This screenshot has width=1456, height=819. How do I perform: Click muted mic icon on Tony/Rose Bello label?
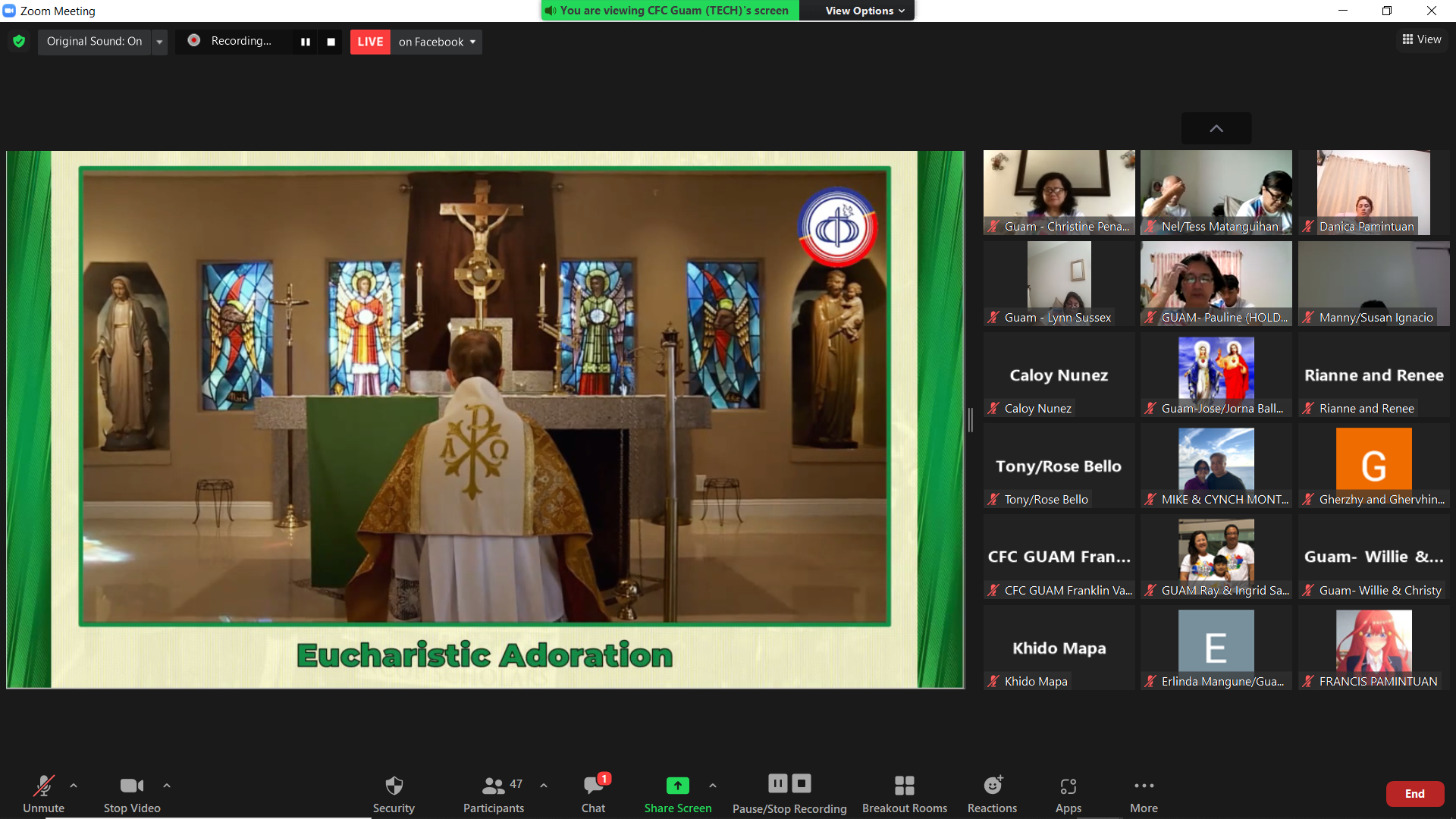pos(993,499)
